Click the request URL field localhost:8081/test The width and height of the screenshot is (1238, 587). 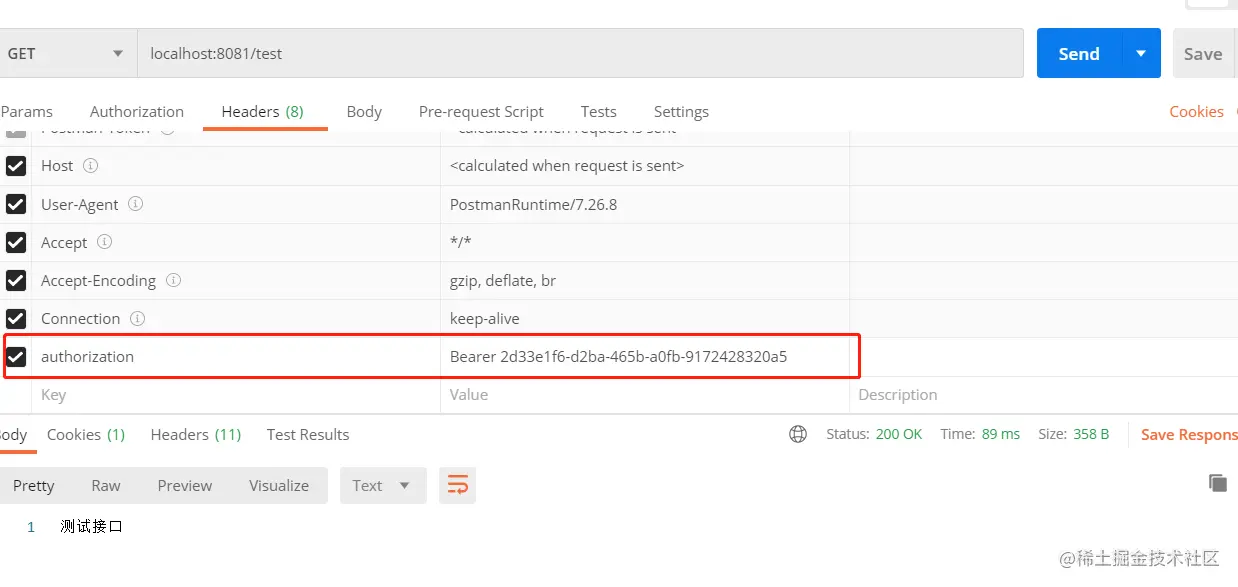coord(580,54)
